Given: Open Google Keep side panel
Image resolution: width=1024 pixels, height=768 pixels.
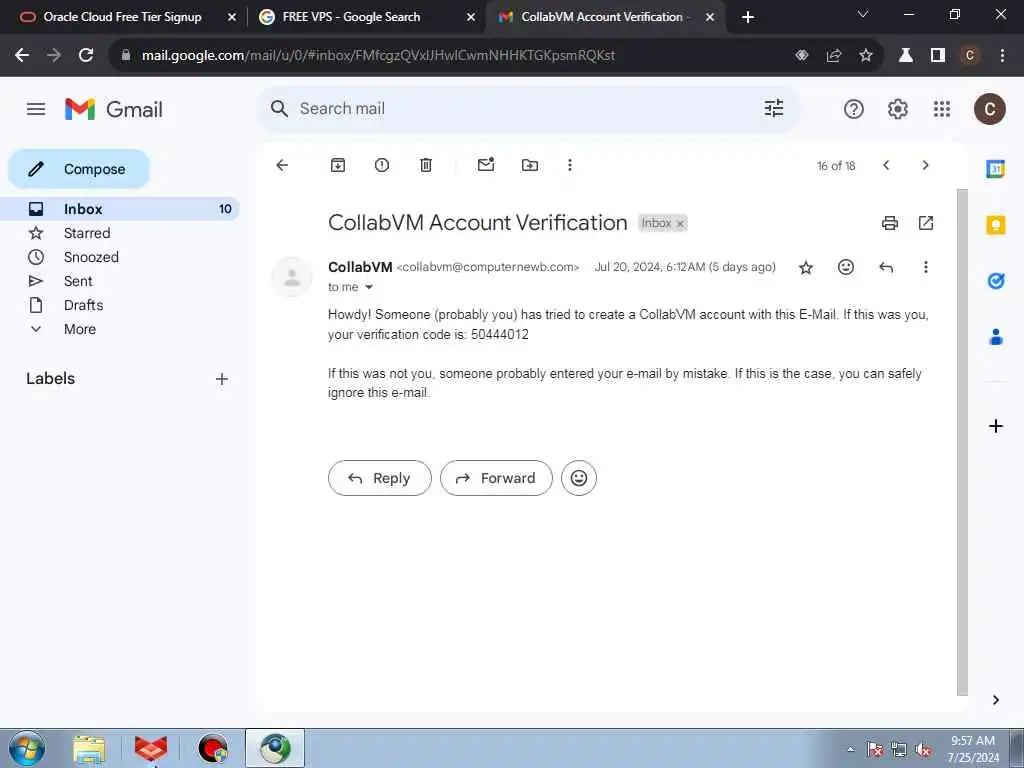Looking at the screenshot, I should coord(995,225).
